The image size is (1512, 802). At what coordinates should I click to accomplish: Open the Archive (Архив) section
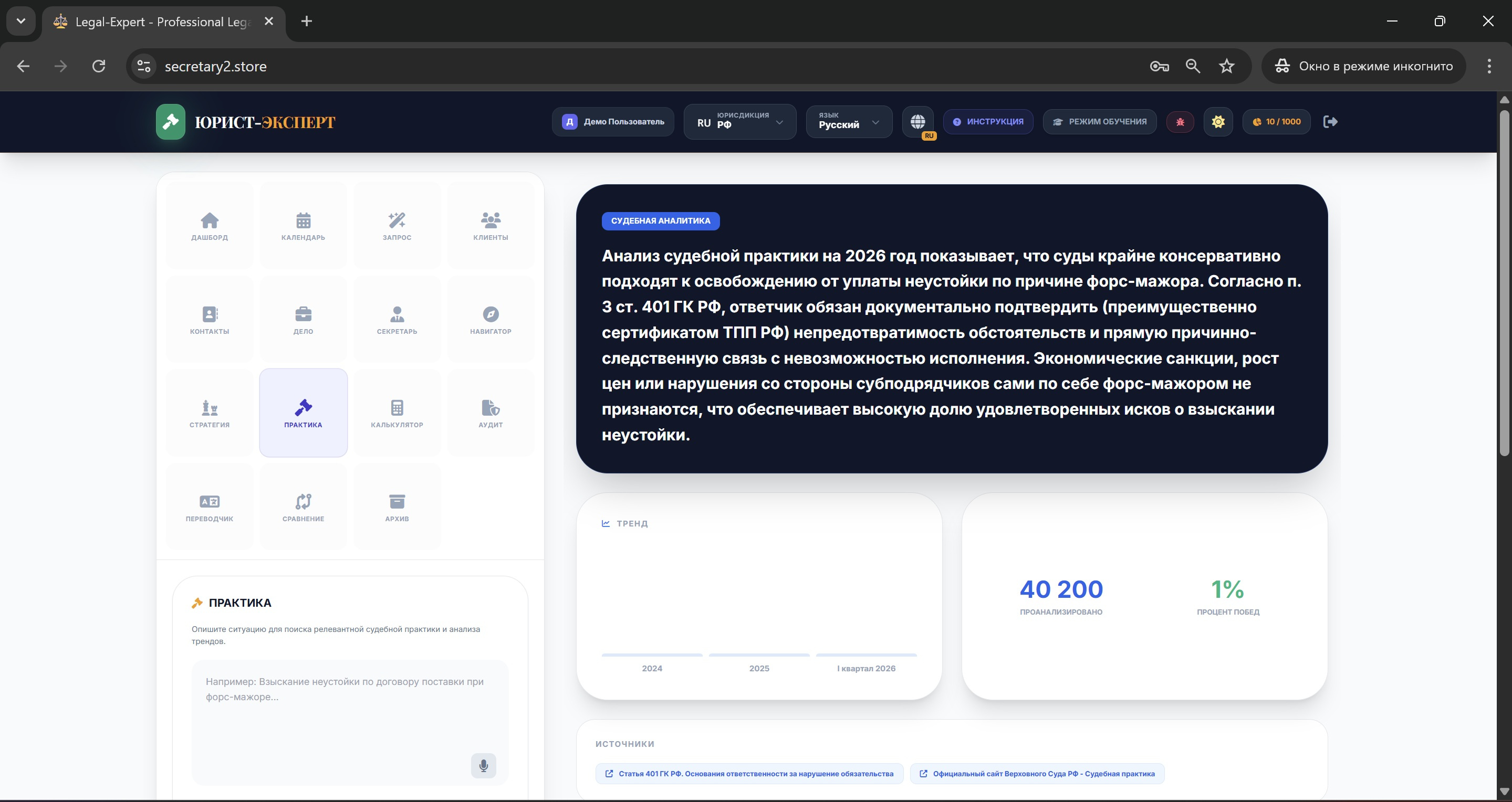point(397,507)
